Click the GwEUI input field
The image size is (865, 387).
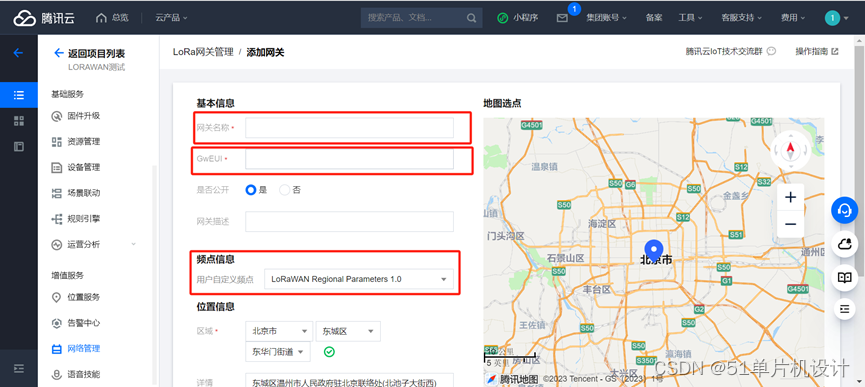pos(349,159)
